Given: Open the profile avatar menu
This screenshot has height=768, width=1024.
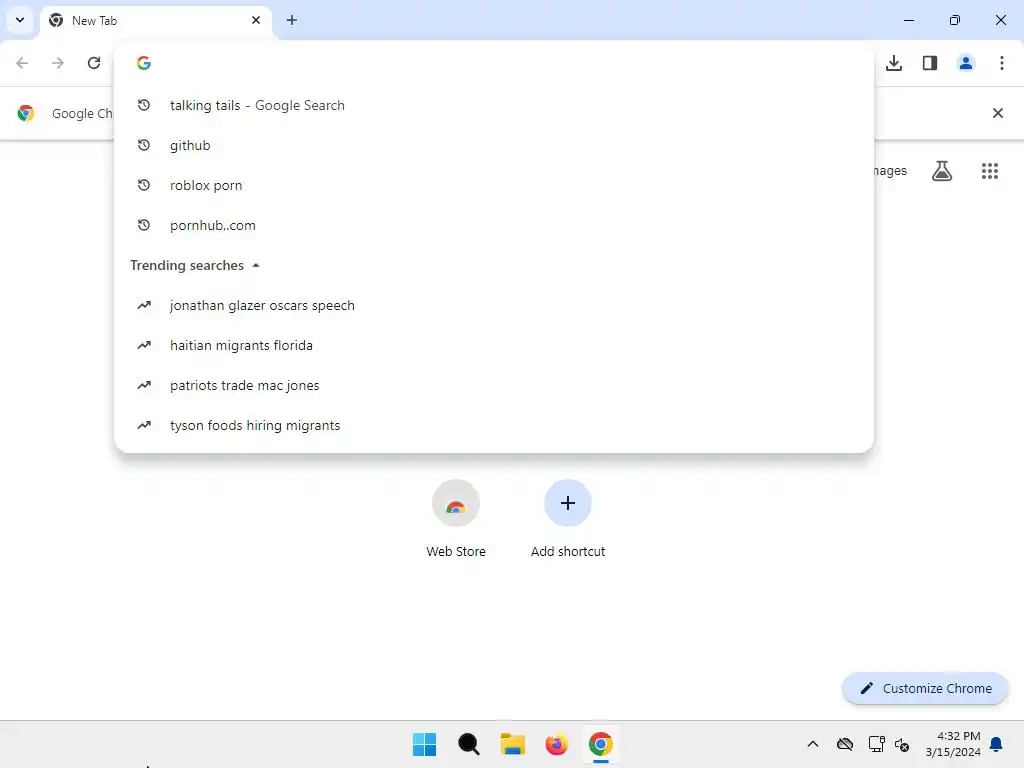Looking at the screenshot, I should click(x=966, y=63).
